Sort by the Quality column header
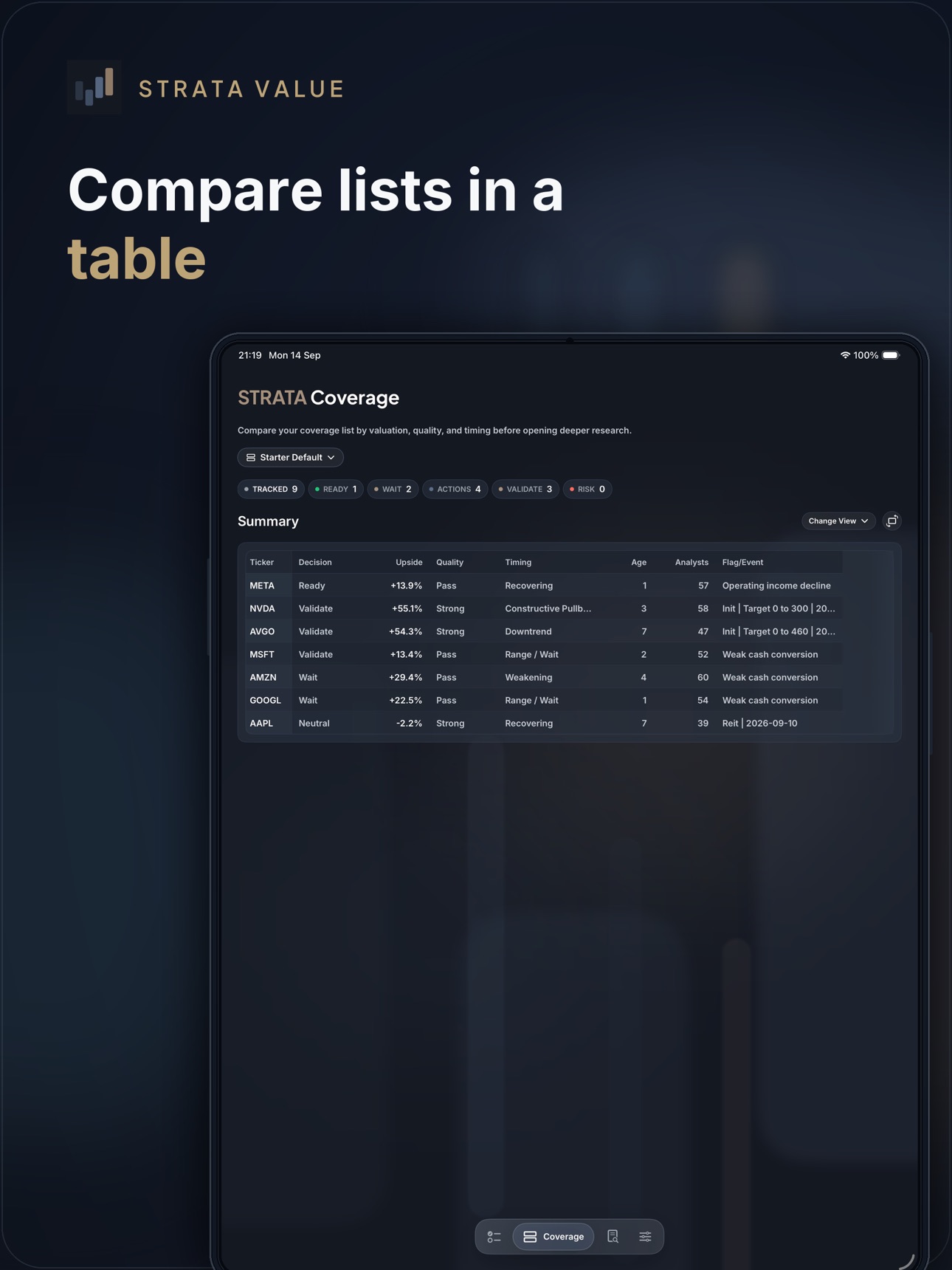 (450, 563)
